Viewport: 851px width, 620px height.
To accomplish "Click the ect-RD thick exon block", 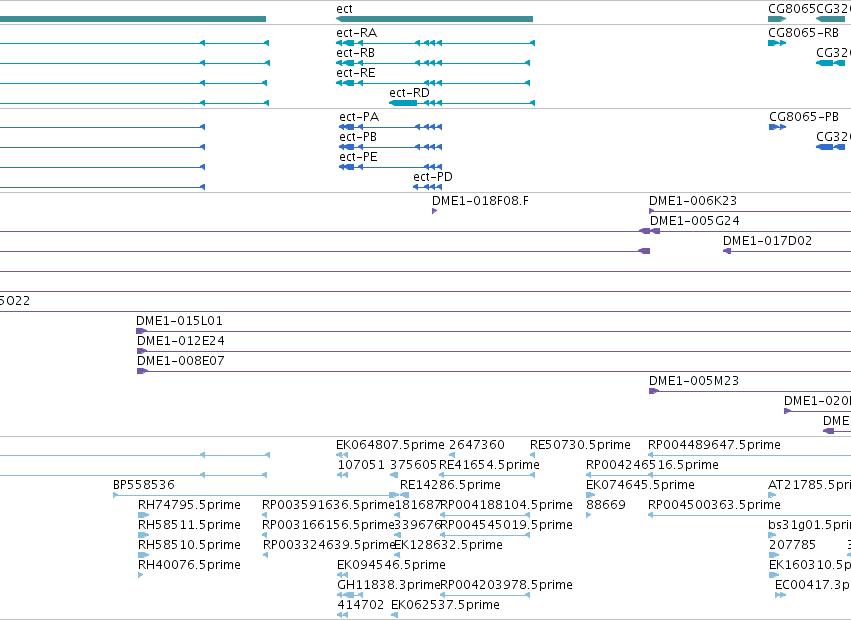I will (403, 103).
